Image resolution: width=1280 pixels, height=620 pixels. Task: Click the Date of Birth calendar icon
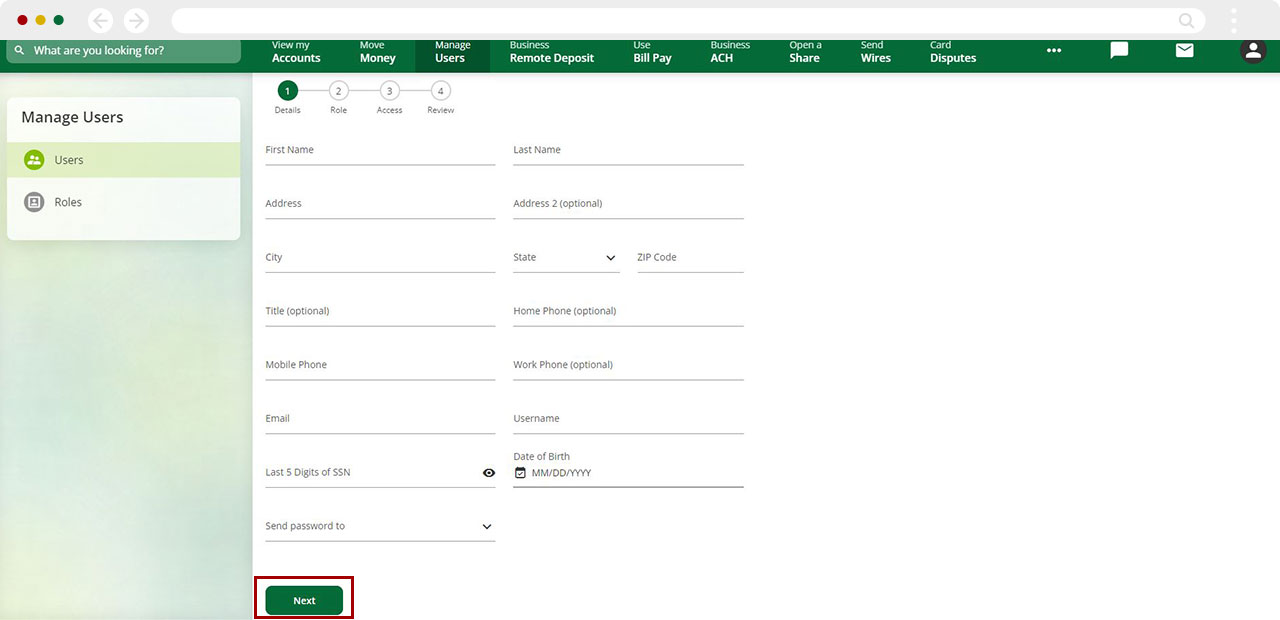click(x=520, y=473)
